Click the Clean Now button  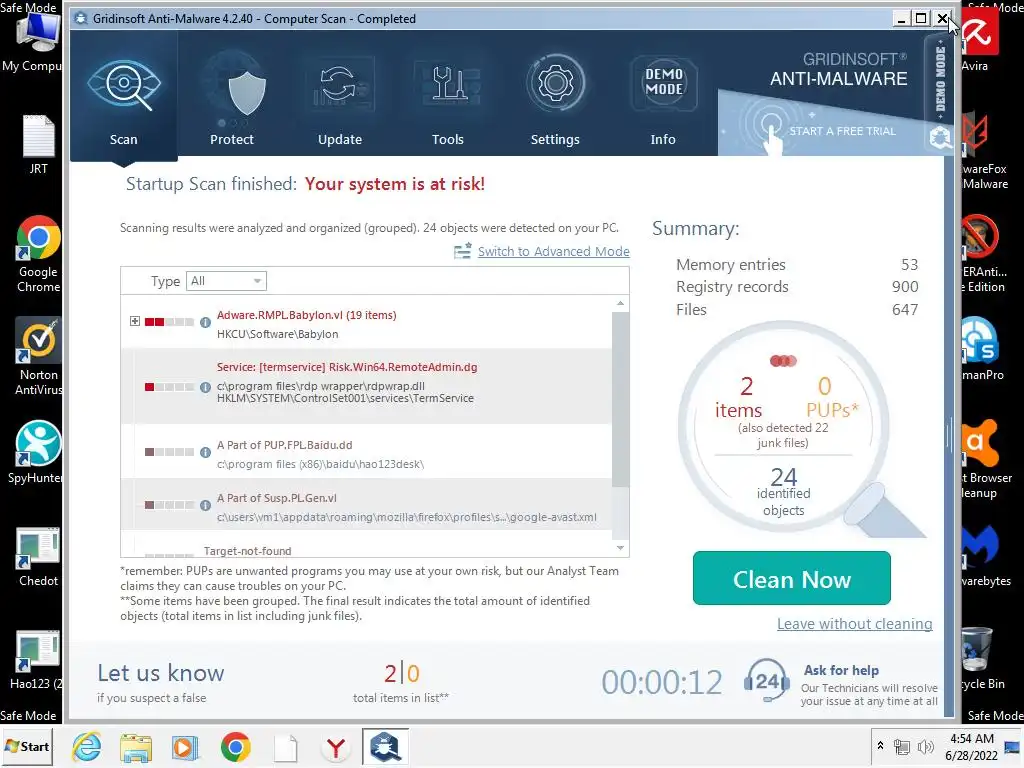pyautogui.click(x=792, y=578)
